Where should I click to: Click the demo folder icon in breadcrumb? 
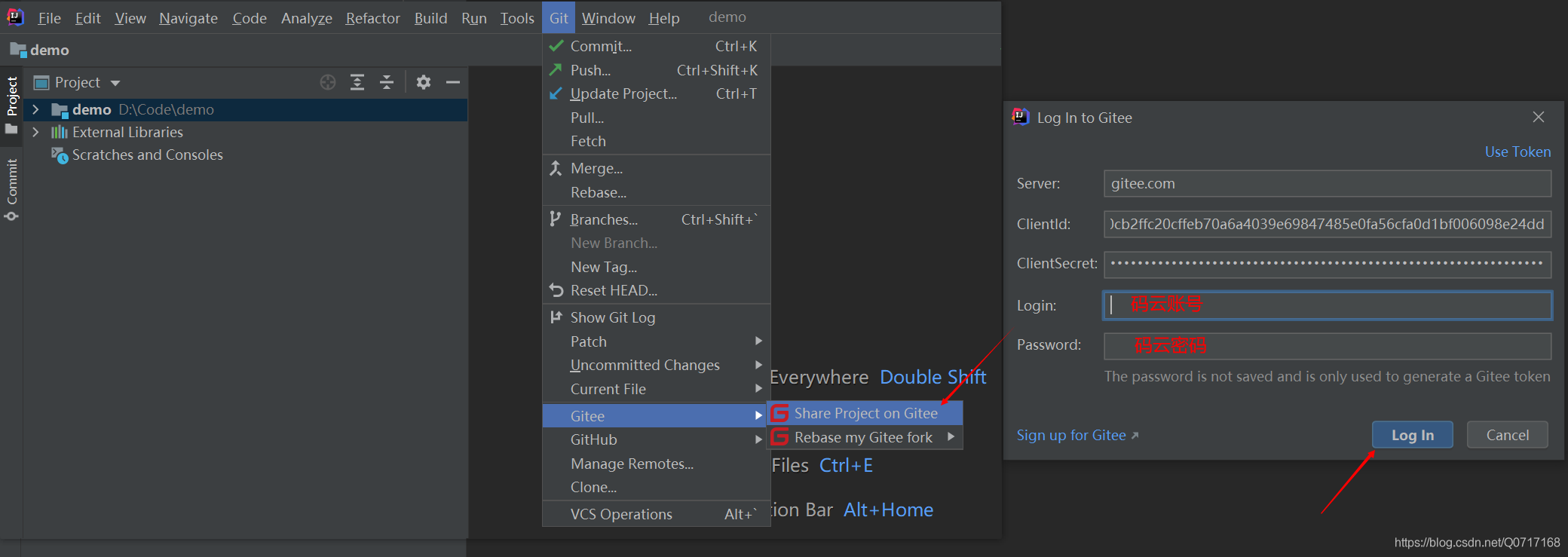pyautogui.click(x=18, y=50)
